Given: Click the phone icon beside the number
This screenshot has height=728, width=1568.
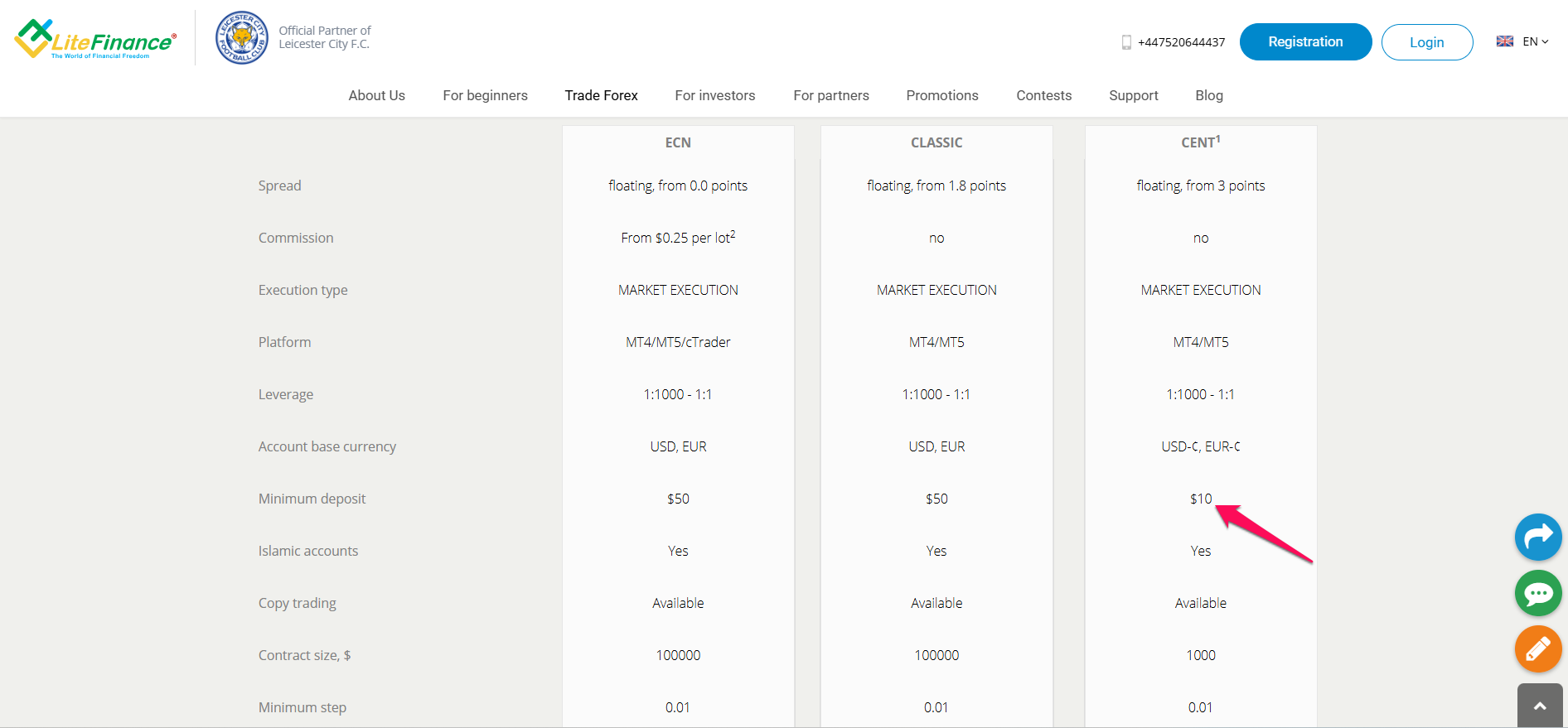Looking at the screenshot, I should tap(1126, 42).
